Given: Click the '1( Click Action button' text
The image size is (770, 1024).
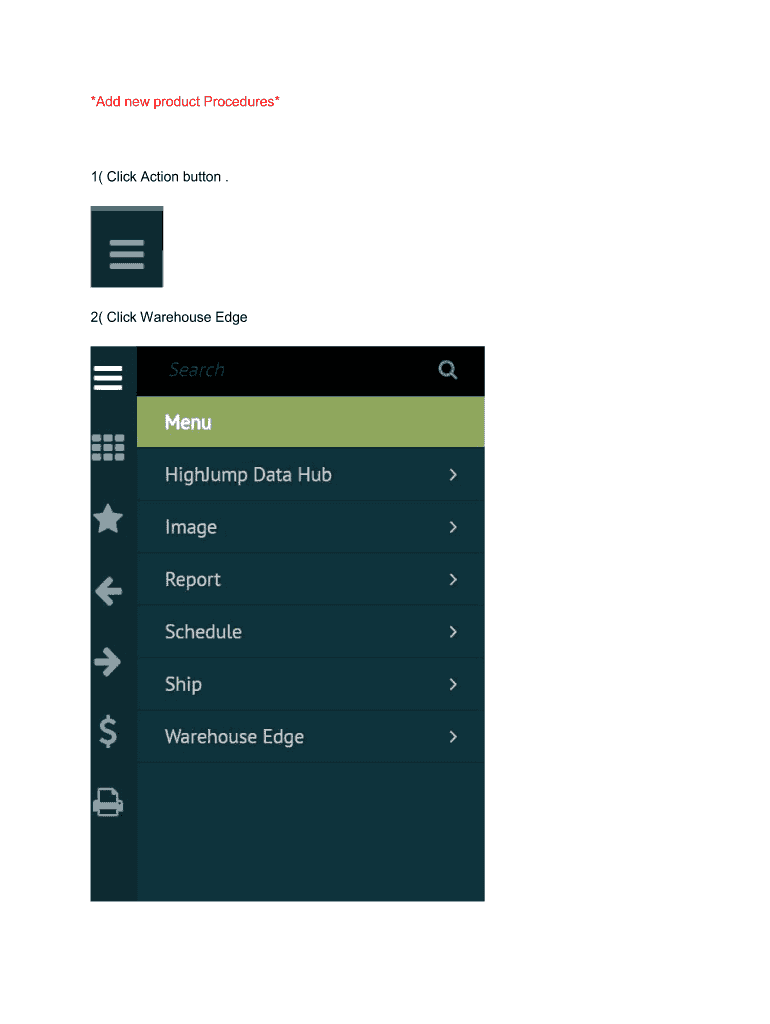Looking at the screenshot, I should pyautogui.click(x=159, y=177).
